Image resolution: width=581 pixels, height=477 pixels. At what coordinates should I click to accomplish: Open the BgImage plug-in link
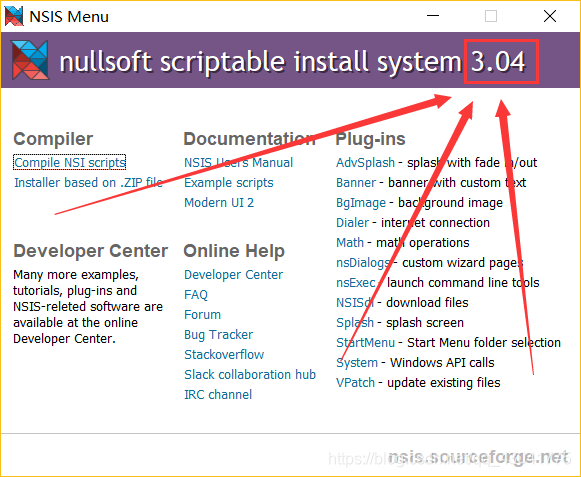(x=361, y=202)
